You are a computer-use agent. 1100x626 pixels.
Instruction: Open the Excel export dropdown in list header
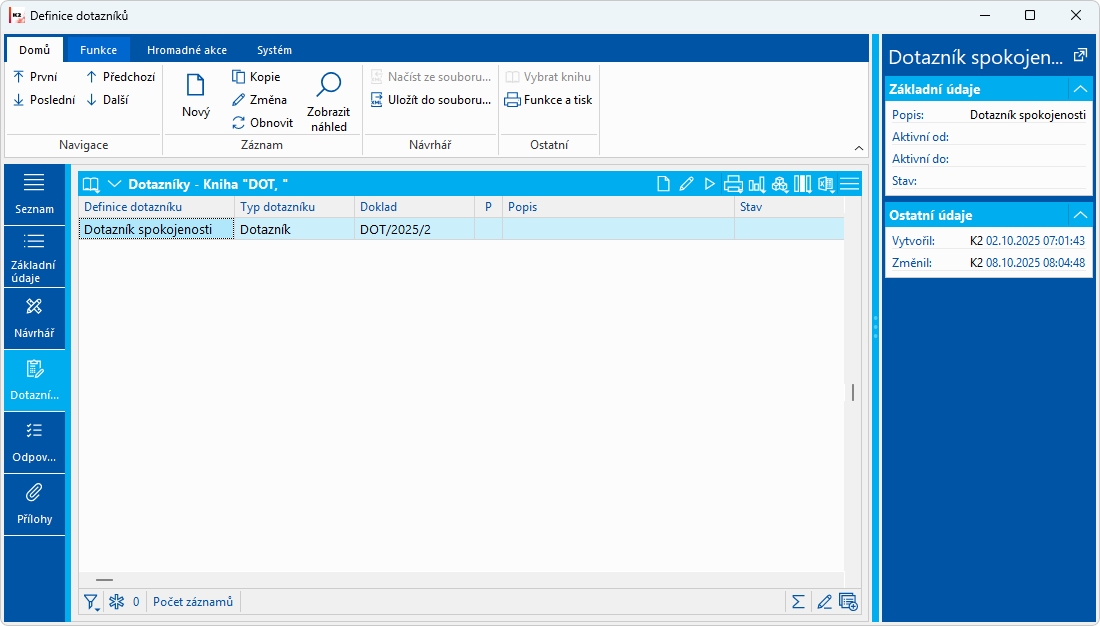click(826, 185)
